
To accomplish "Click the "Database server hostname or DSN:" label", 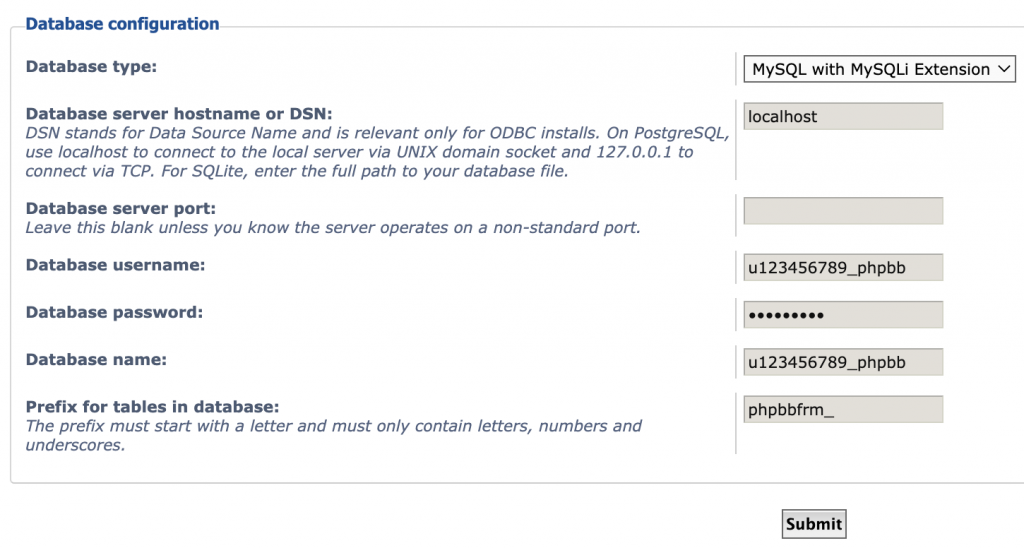I will click(179, 114).
